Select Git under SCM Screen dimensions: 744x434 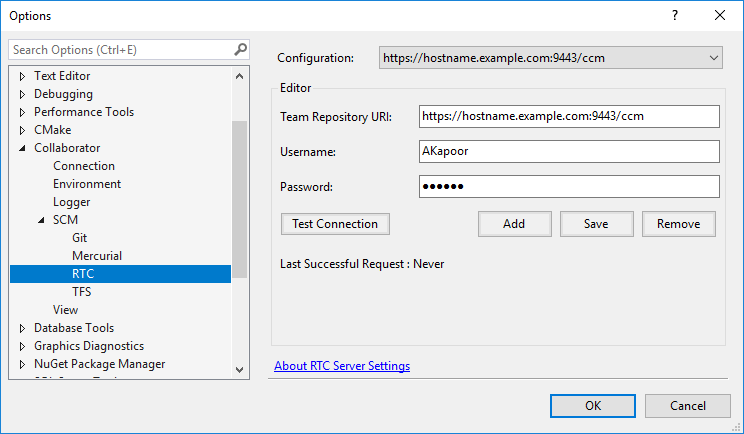pyautogui.click(x=79, y=238)
